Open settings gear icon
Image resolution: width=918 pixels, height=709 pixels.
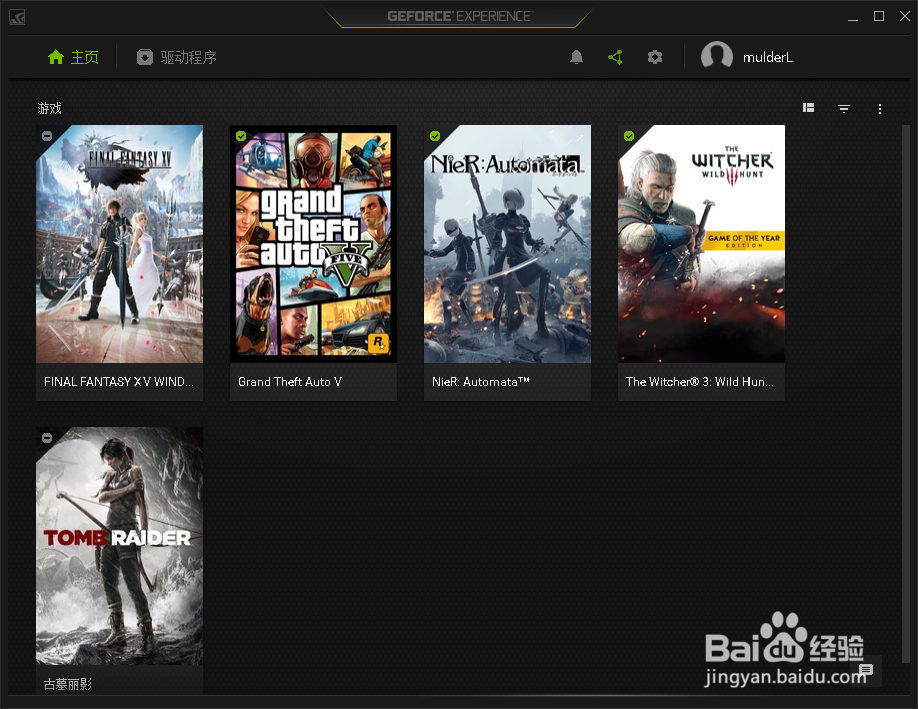coord(655,57)
